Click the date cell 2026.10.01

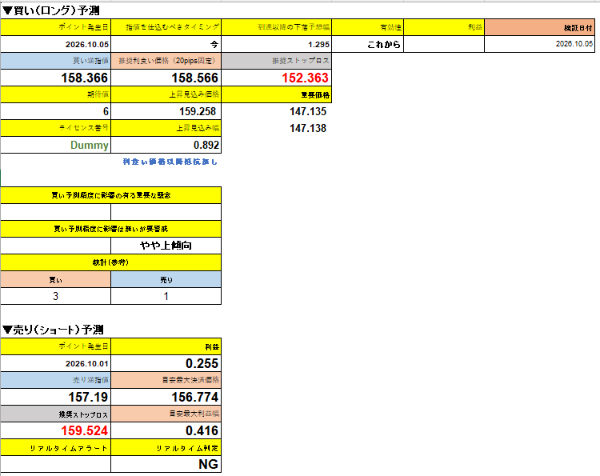(x=55, y=363)
